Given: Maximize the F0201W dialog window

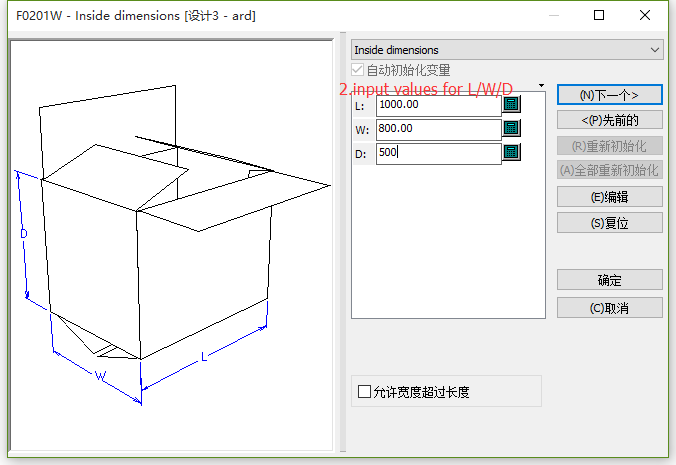Looking at the screenshot, I should click(599, 15).
